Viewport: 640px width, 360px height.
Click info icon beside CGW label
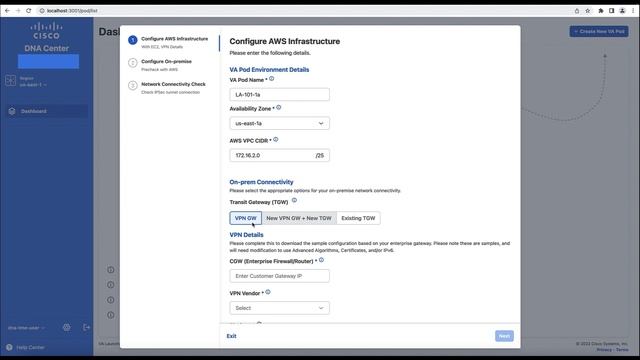(x=321, y=260)
